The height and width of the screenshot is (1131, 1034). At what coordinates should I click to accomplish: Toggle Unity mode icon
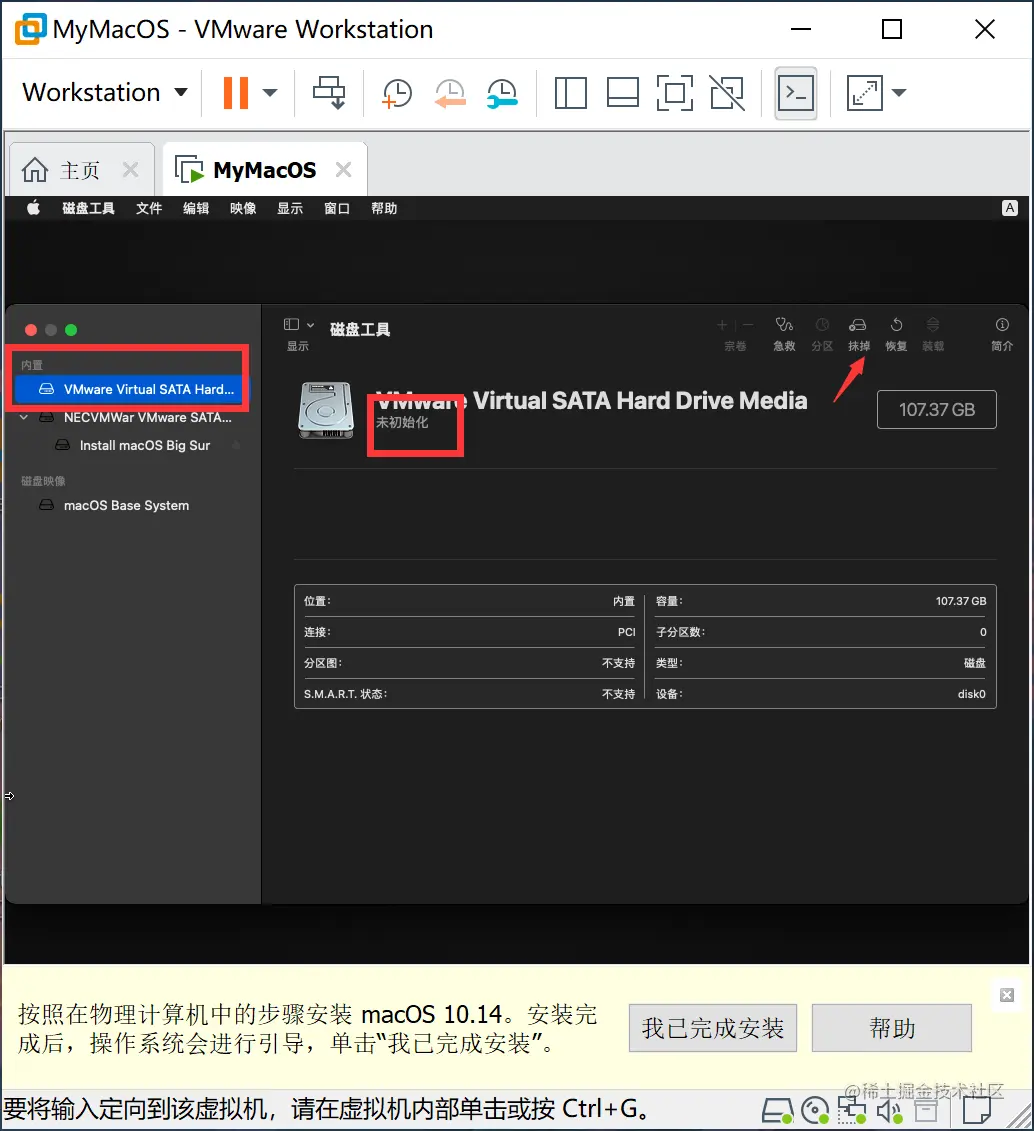click(727, 93)
